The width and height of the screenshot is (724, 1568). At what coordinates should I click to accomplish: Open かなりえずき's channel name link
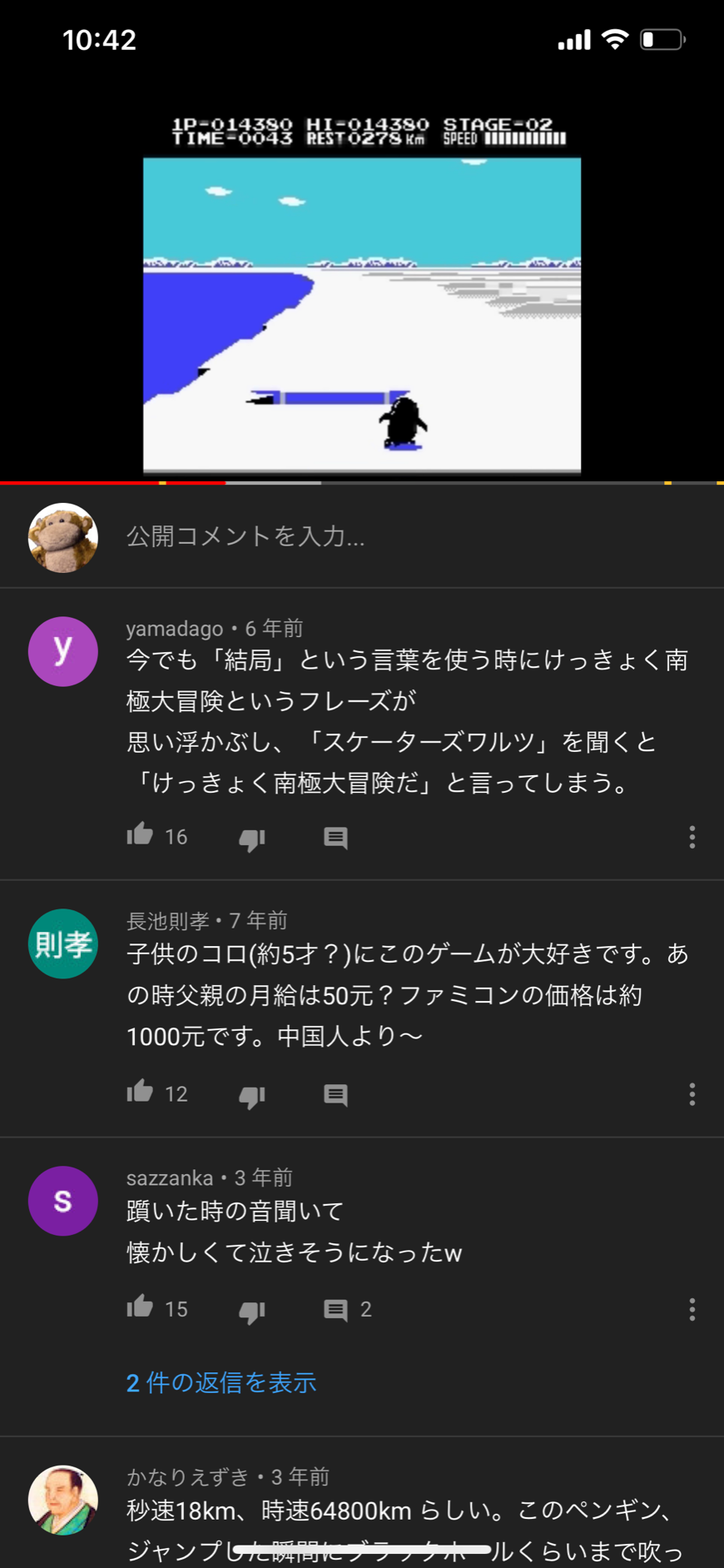click(187, 1476)
